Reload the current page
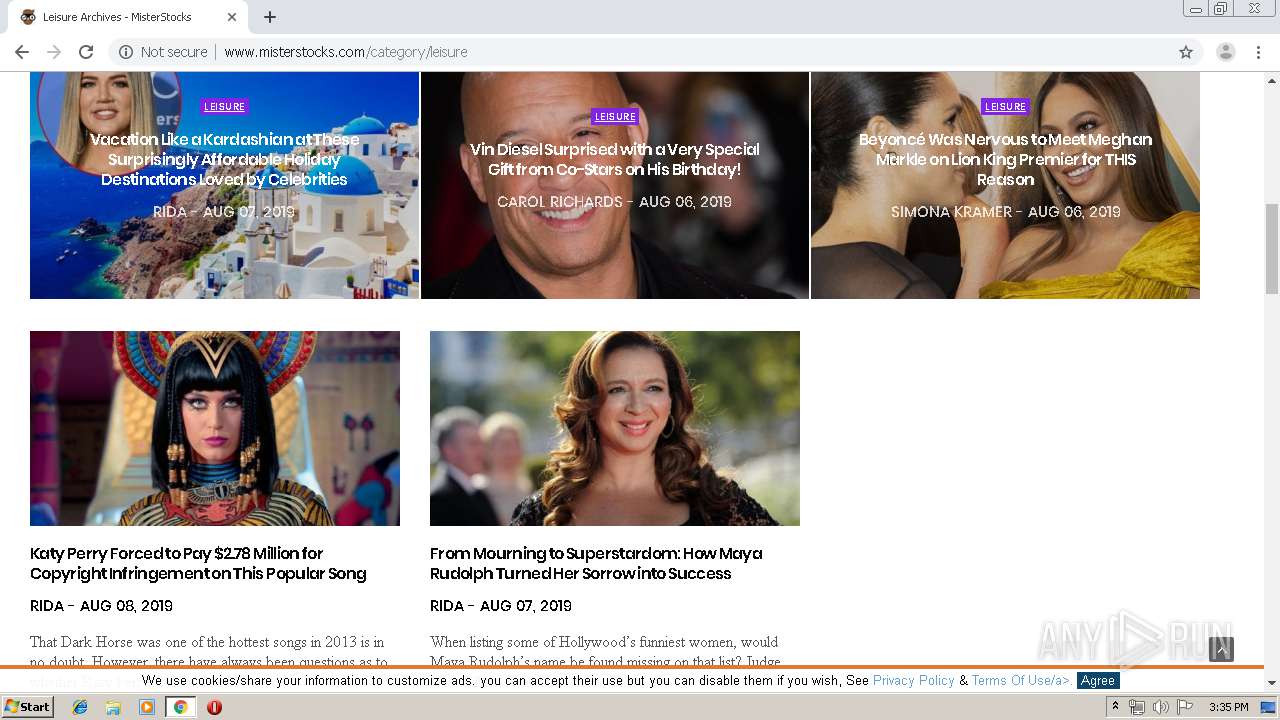 coord(86,52)
